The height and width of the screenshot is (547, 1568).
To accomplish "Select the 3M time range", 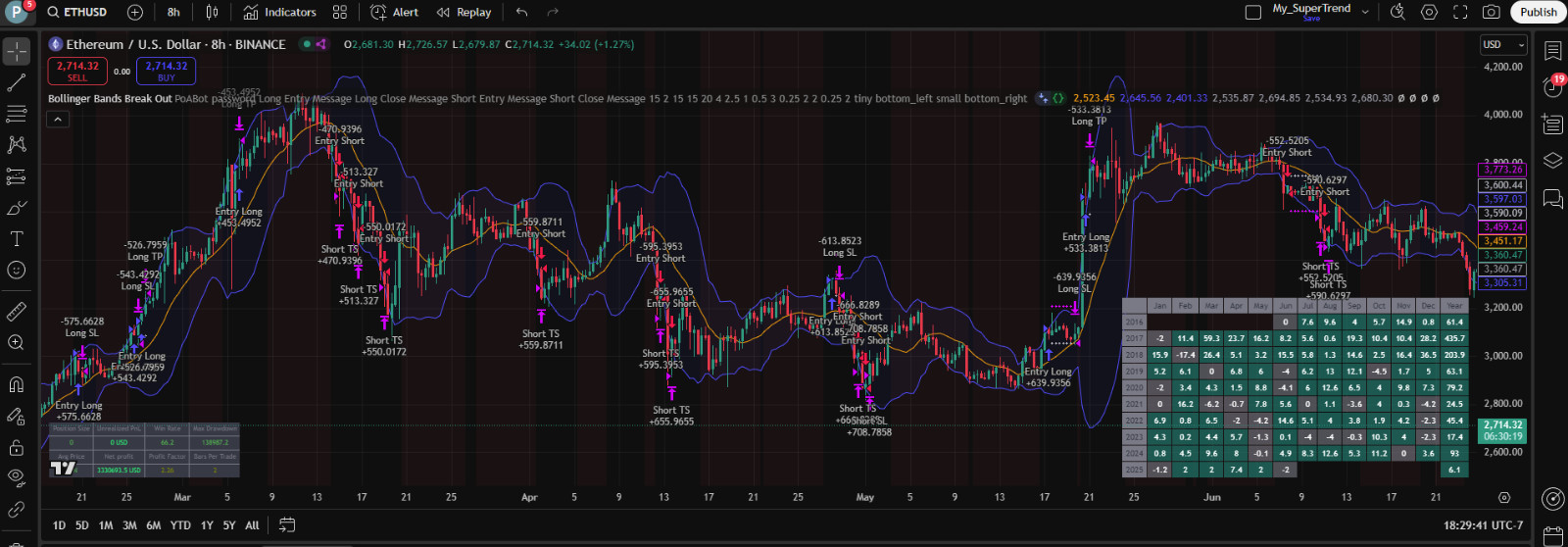I will (129, 525).
